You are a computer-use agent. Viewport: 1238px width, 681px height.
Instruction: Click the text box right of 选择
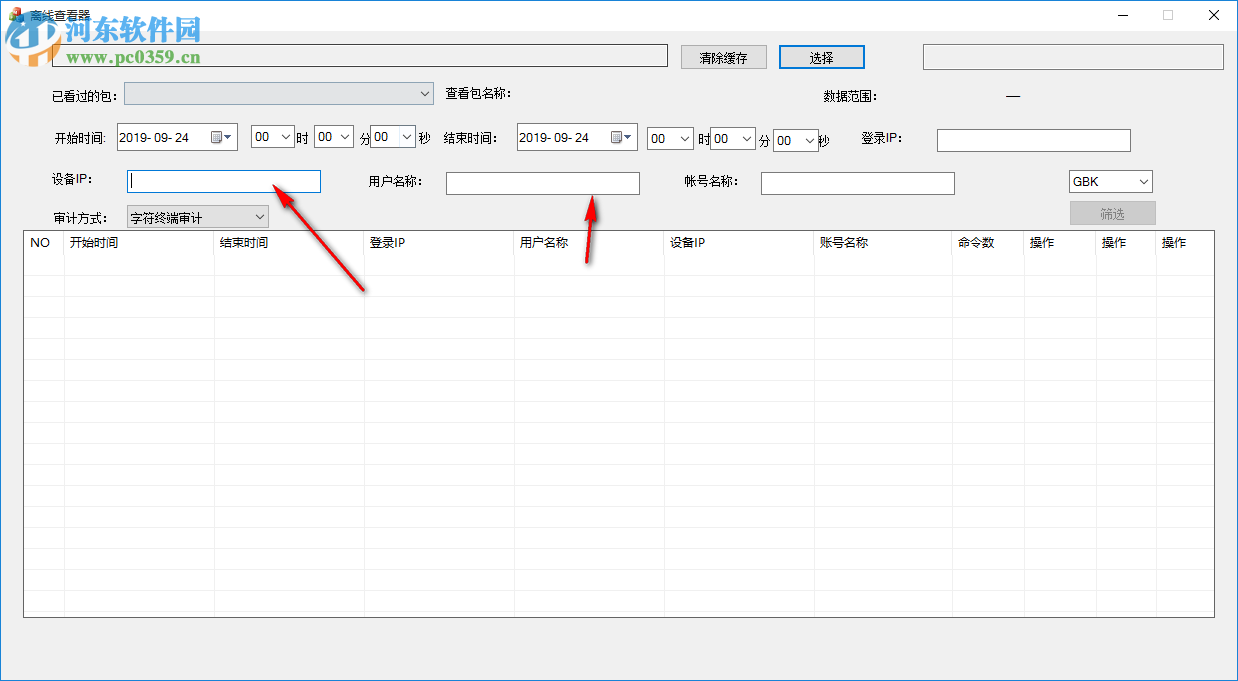coord(1073,57)
